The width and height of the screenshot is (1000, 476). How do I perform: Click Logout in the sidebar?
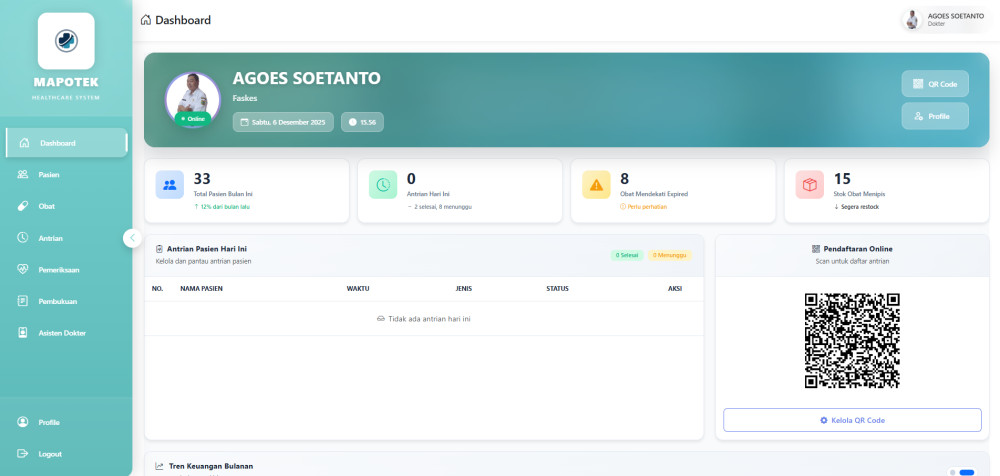[49, 454]
